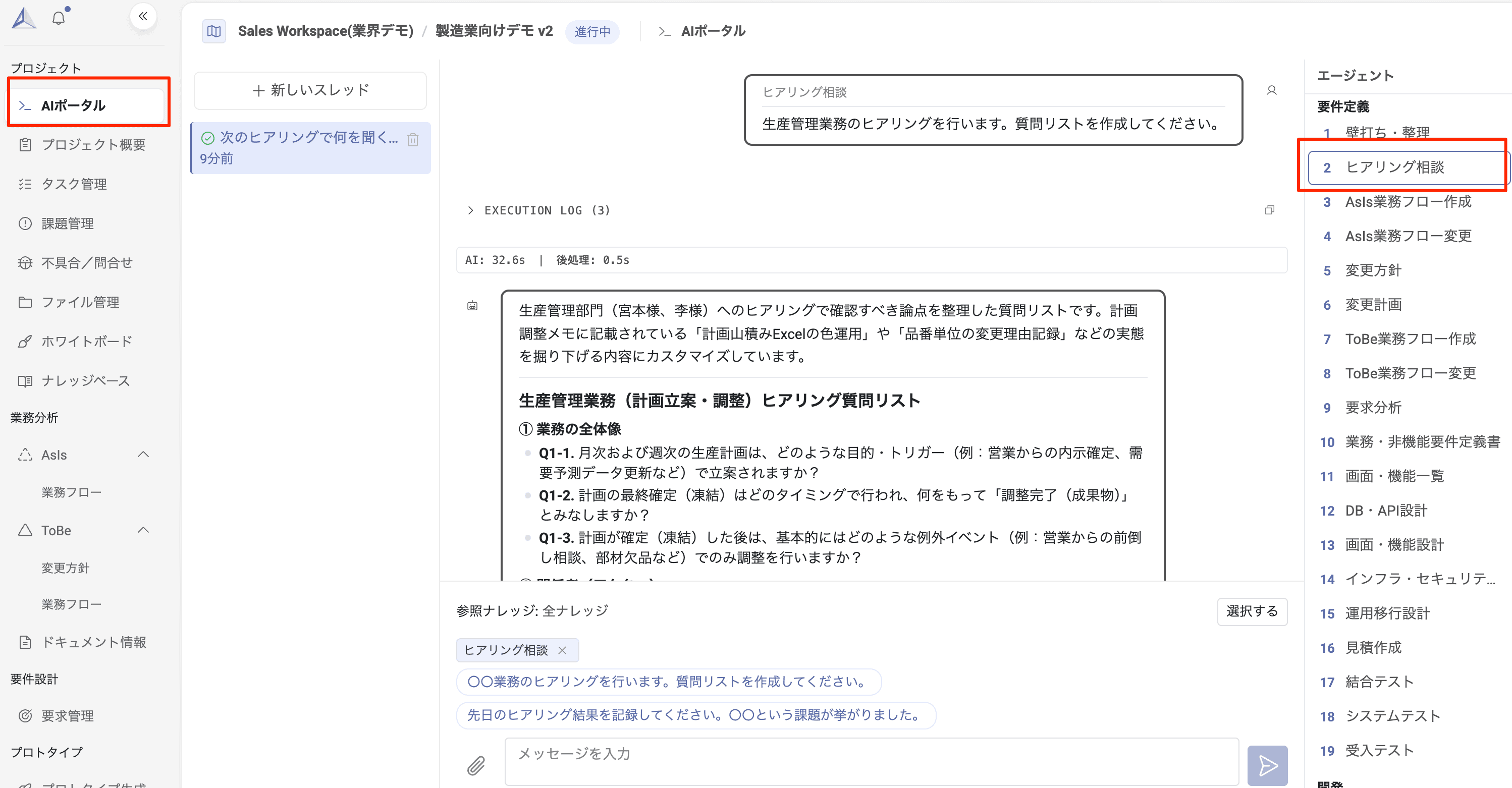Select agent 1 壁打ち・整理
Screen dimensions: 1512x788
(1409, 133)
